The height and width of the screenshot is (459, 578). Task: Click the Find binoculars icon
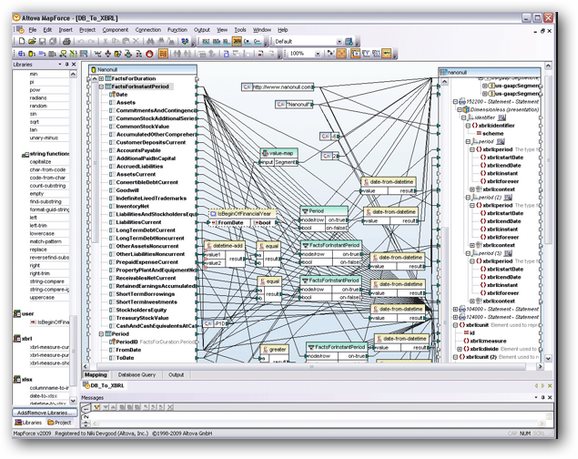pyautogui.click(x=150, y=41)
